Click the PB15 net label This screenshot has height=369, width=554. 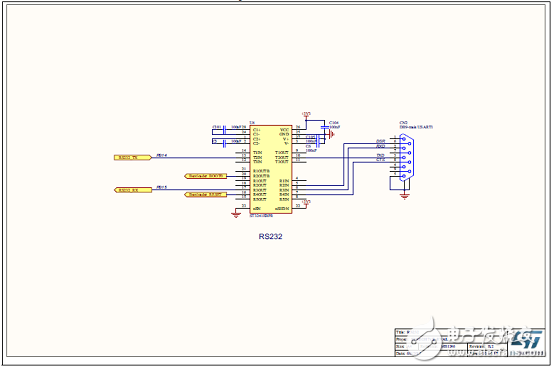tap(162, 187)
